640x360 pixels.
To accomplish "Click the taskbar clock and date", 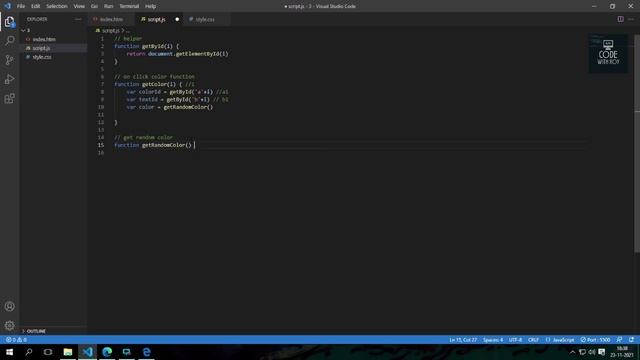I will (622, 352).
